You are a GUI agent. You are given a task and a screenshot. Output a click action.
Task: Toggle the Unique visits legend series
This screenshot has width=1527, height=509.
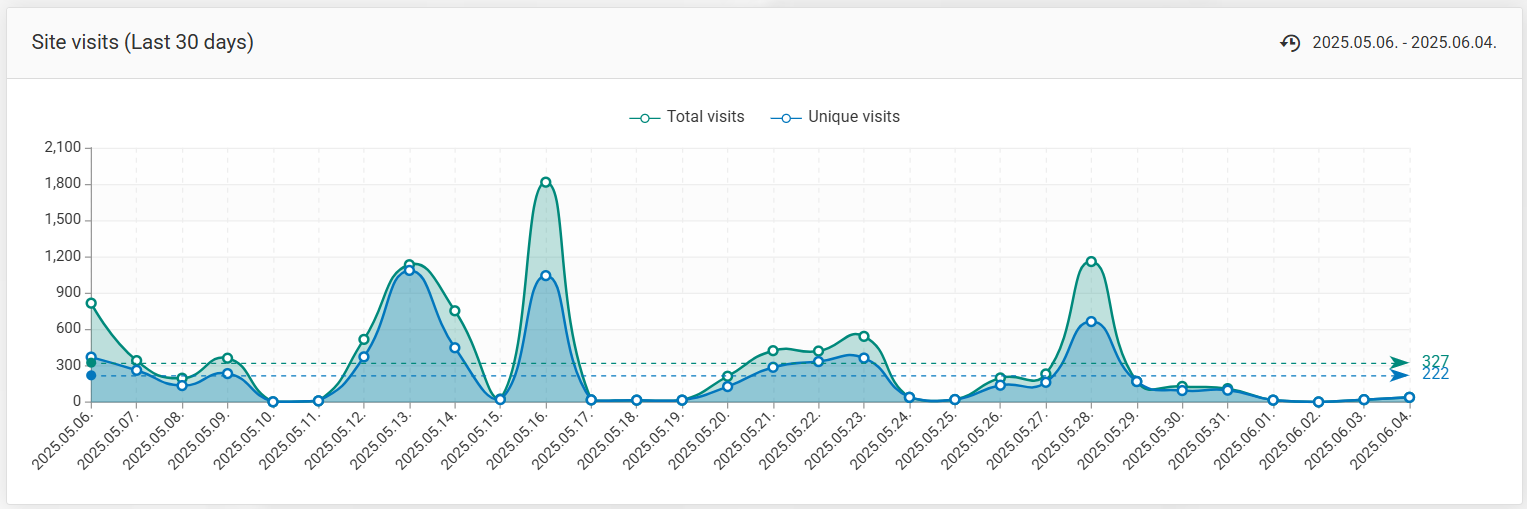coord(835,117)
